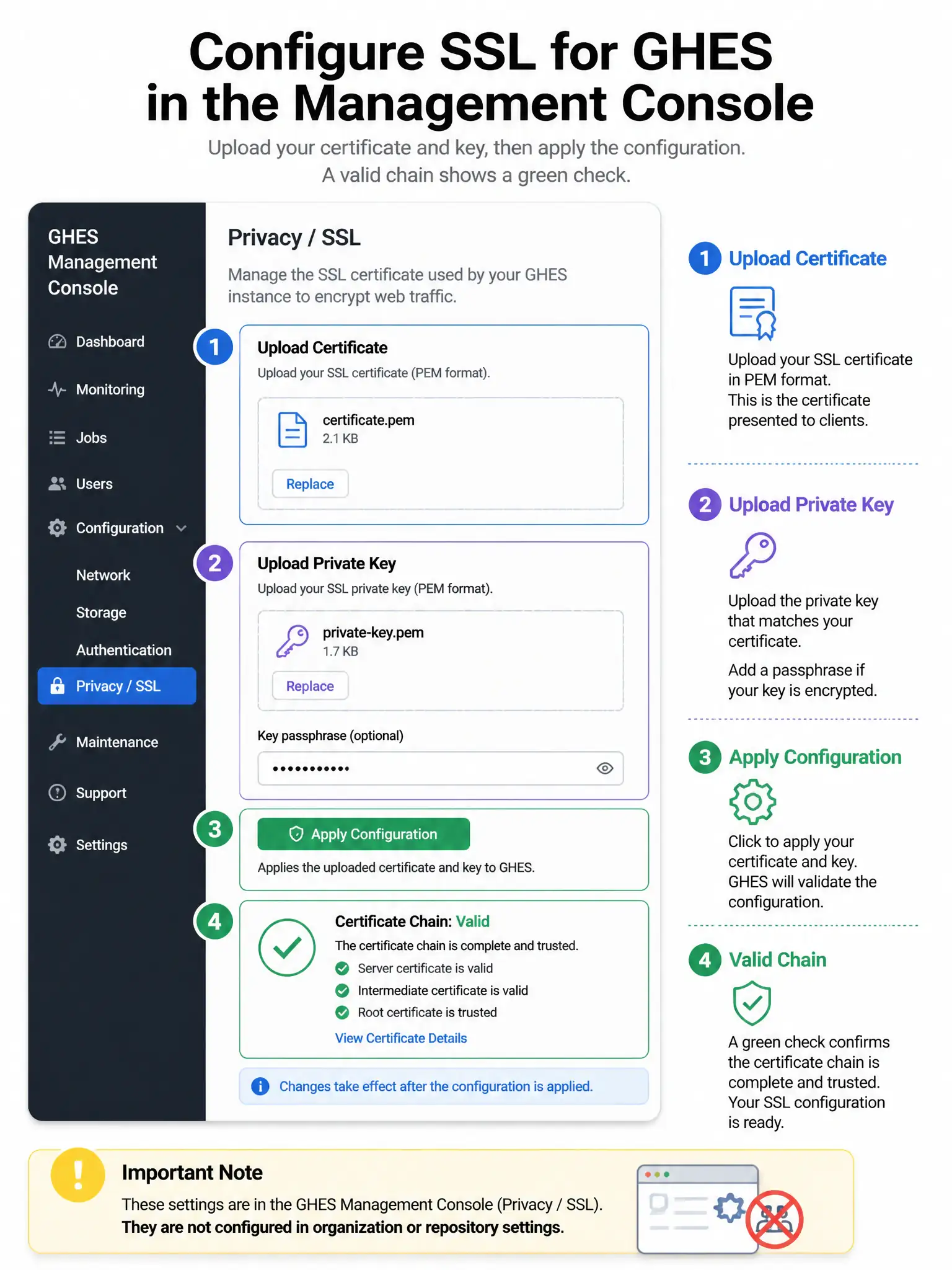Replace the certificate.pem file

(x=310, y=484)
